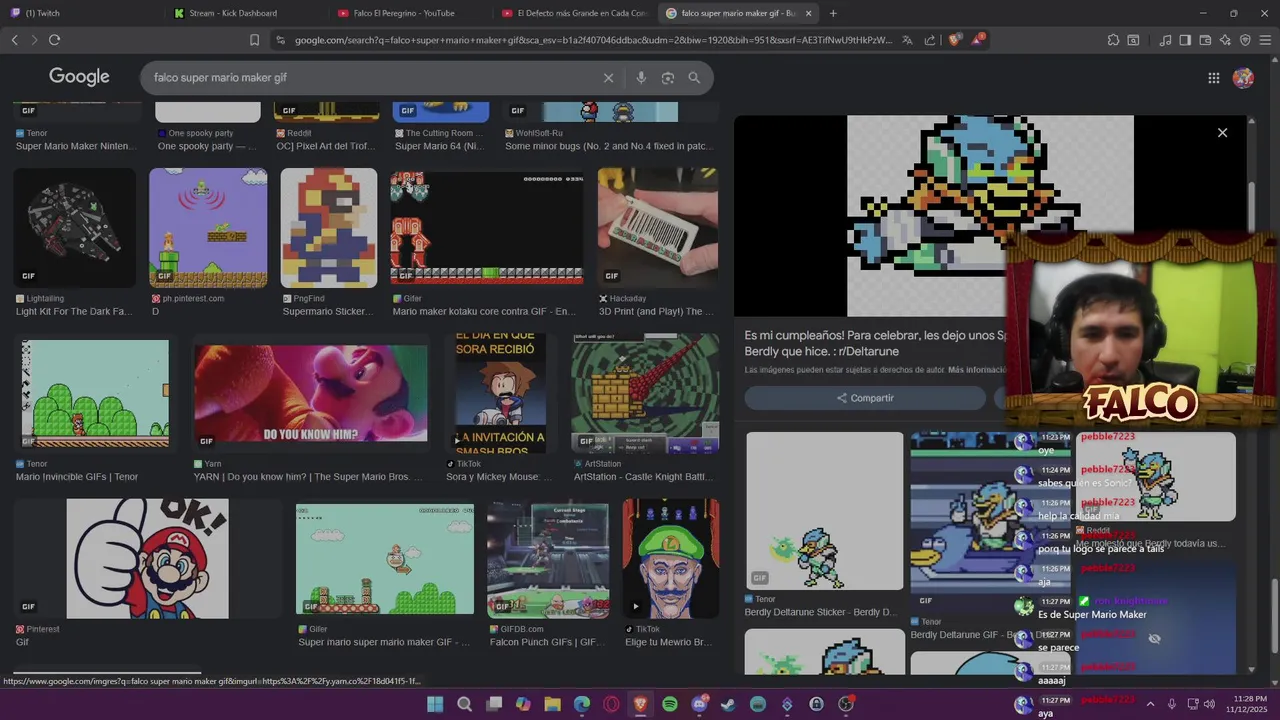1280x720 pixels.
Task: Open Steam from the taskbar
Action: (x=728, y=704)
